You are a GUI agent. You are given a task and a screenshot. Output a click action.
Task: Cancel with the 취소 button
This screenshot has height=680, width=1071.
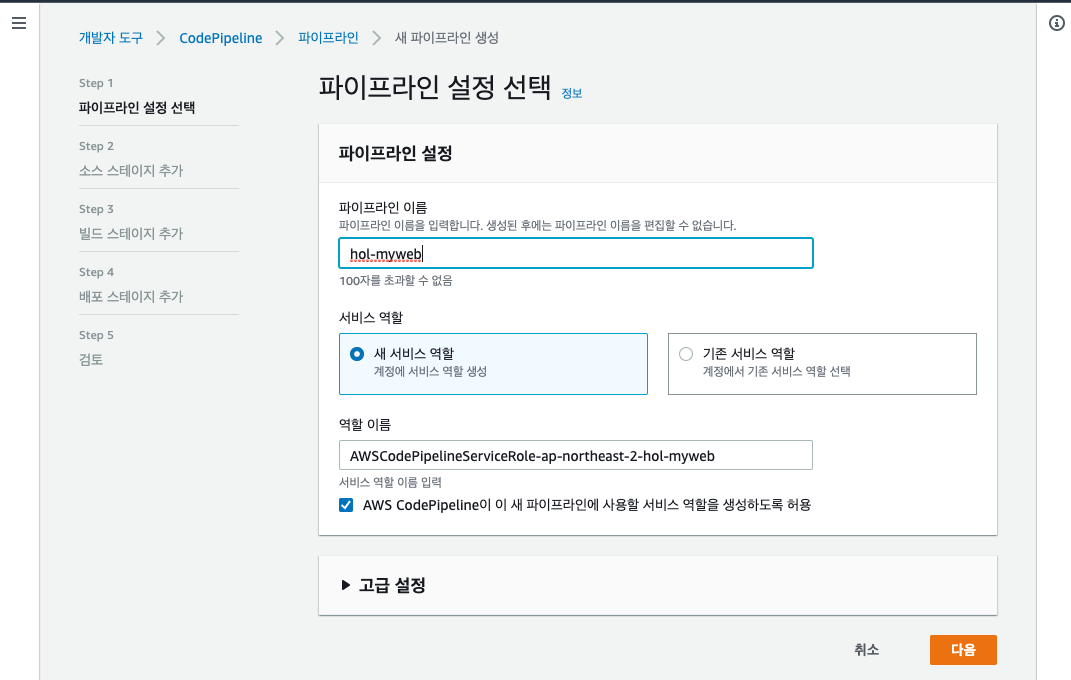click(x=866, y=650)
